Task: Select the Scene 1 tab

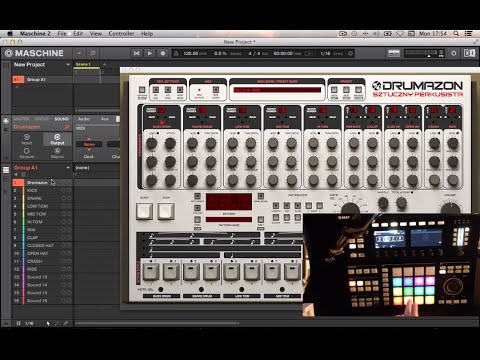Action: [82, 64]
